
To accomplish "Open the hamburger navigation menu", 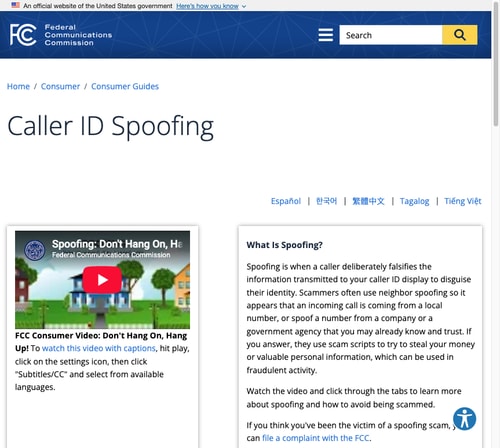I will [325, 35].
